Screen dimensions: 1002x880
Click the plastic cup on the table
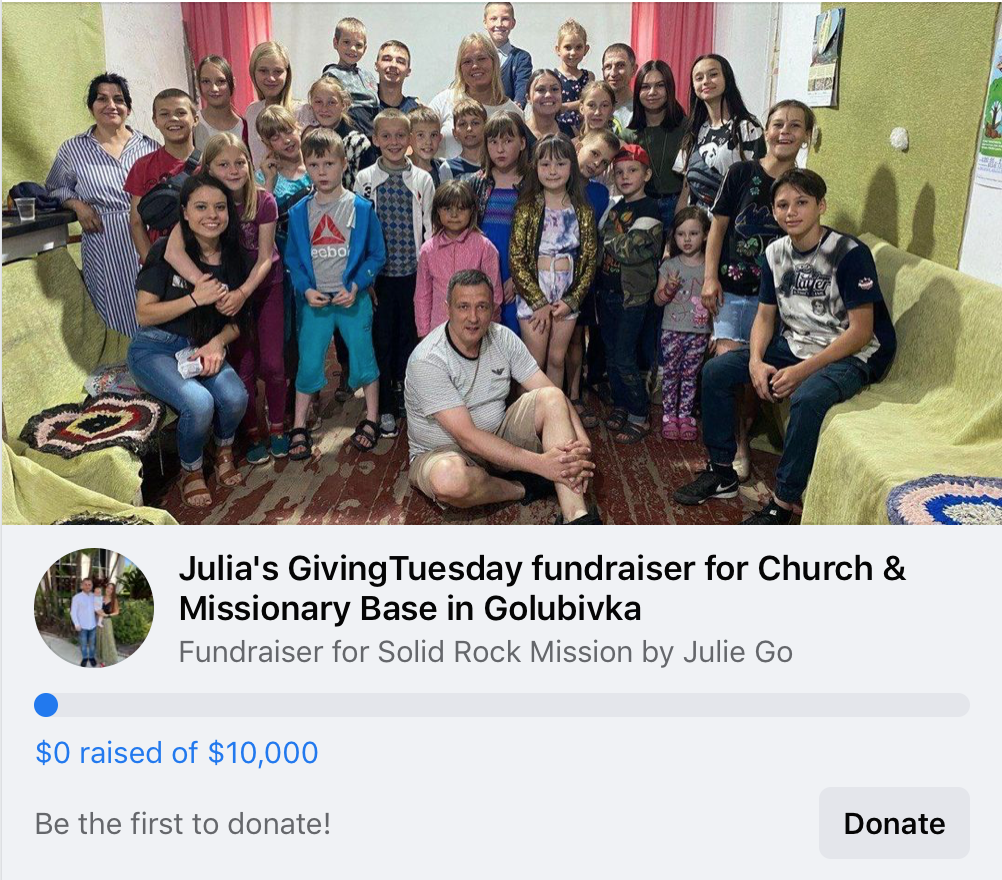click(x=25, y=208)
